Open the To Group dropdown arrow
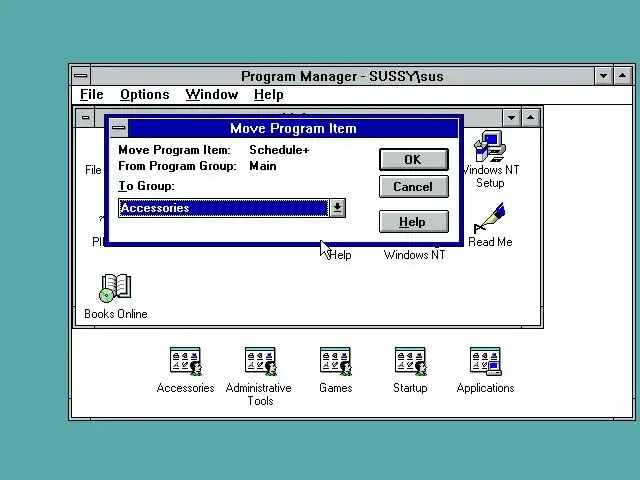The image size is (640, 480). 337,208
